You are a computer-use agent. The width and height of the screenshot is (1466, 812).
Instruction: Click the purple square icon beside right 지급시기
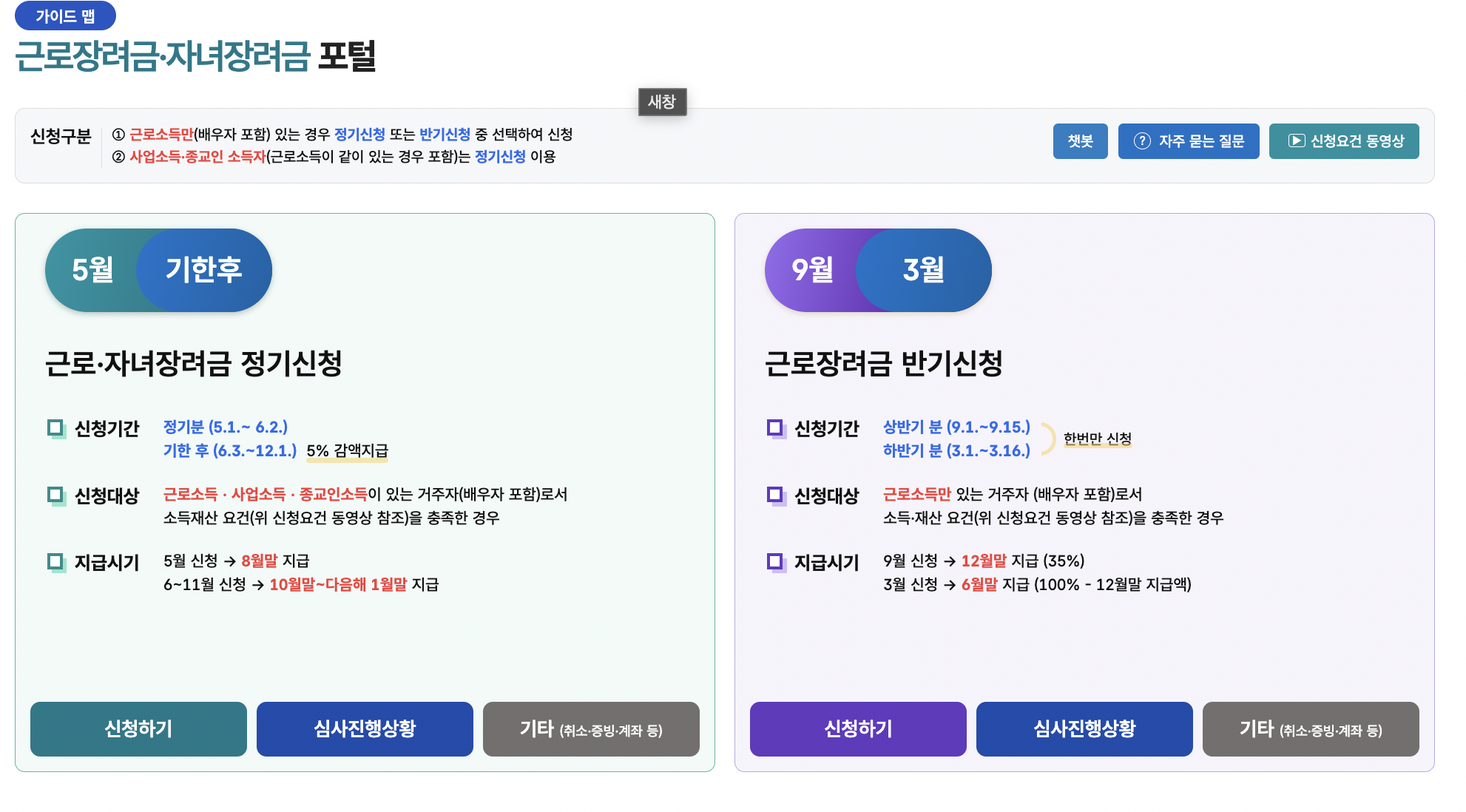pos(775,562)
